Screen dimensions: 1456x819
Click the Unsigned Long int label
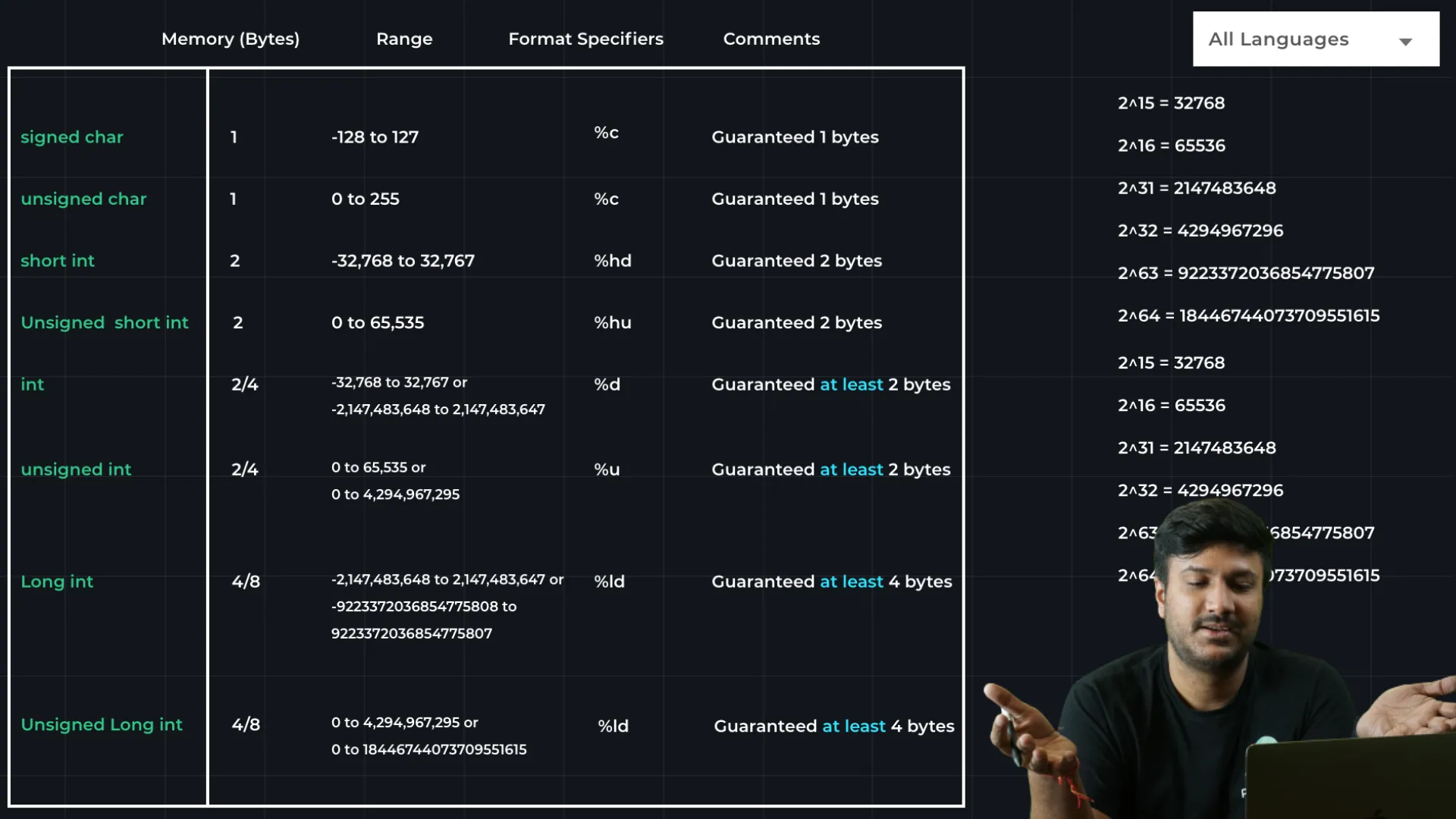click(x=102, y=725)
